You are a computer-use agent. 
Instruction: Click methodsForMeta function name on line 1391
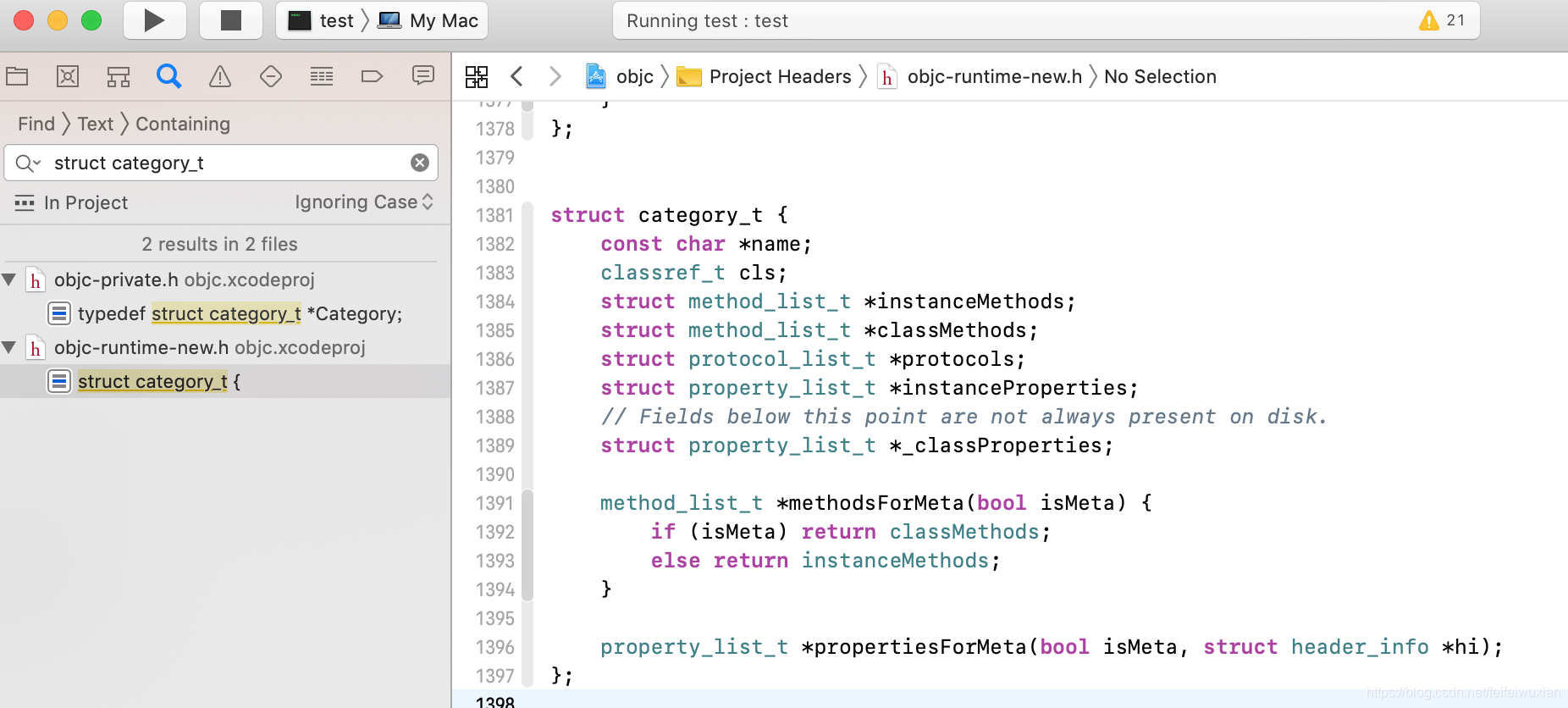tap(876, 503)
